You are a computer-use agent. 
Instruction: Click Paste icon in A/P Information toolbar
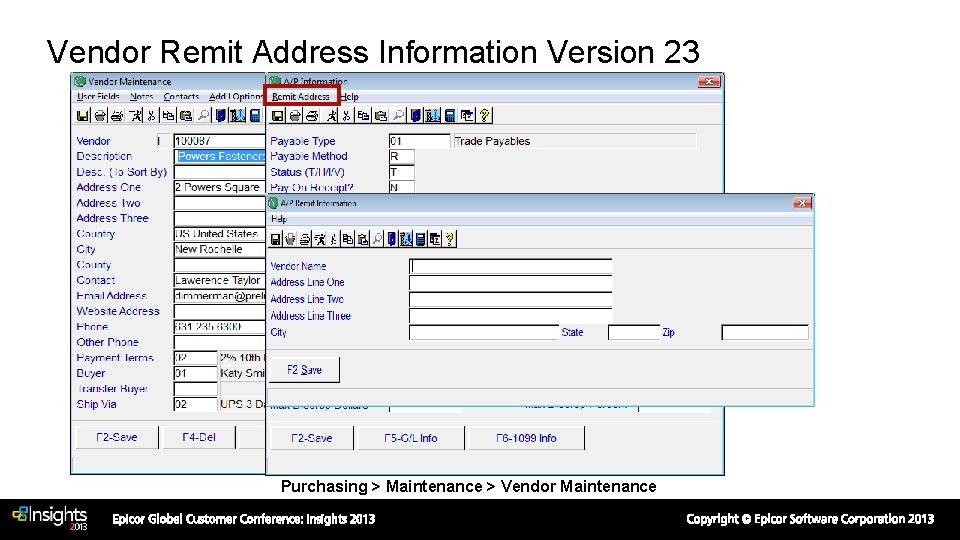[x=381, y=115]
